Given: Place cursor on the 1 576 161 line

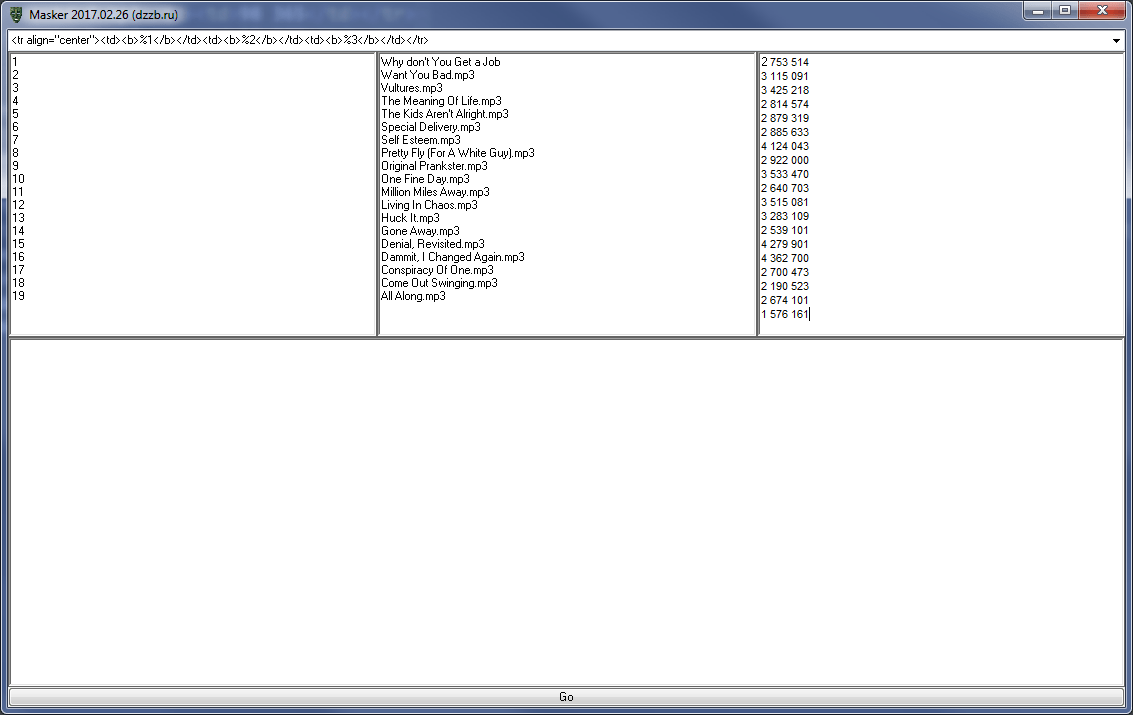Looking at the screenshot, I should coord(785,314).
